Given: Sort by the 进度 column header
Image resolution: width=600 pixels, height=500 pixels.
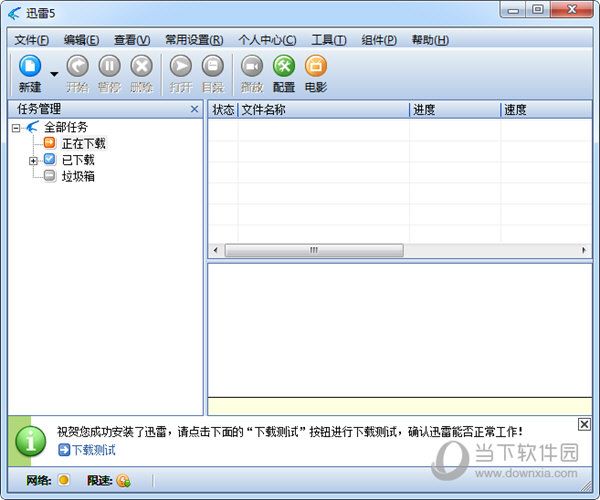Looking at the screenshot, I should [x=455, y=110].
